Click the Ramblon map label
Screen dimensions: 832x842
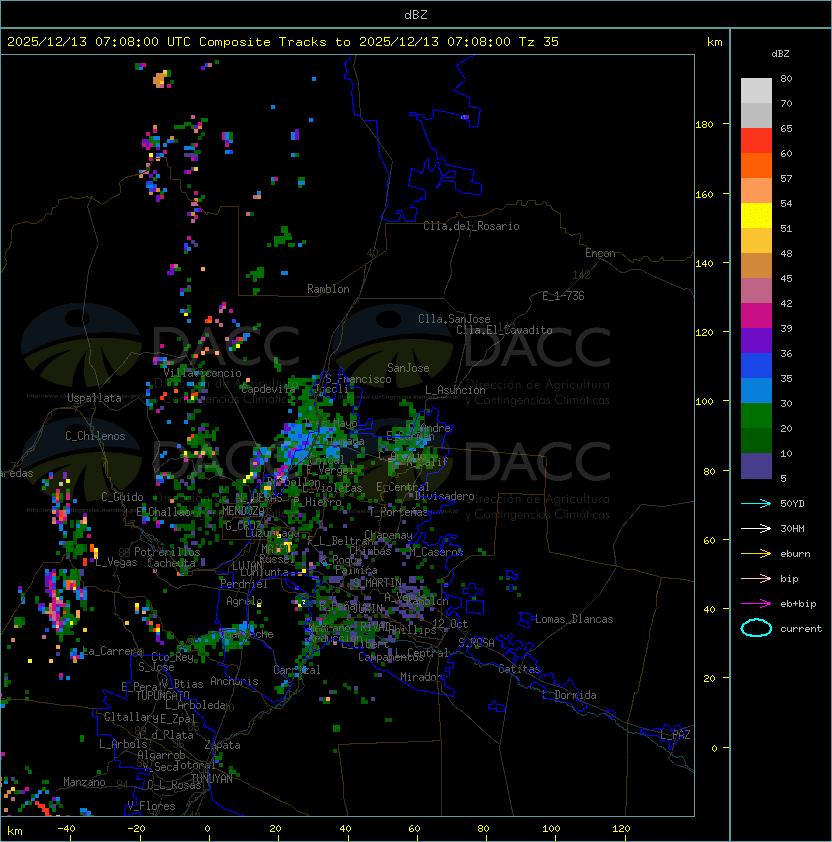(x=328, y=289)
